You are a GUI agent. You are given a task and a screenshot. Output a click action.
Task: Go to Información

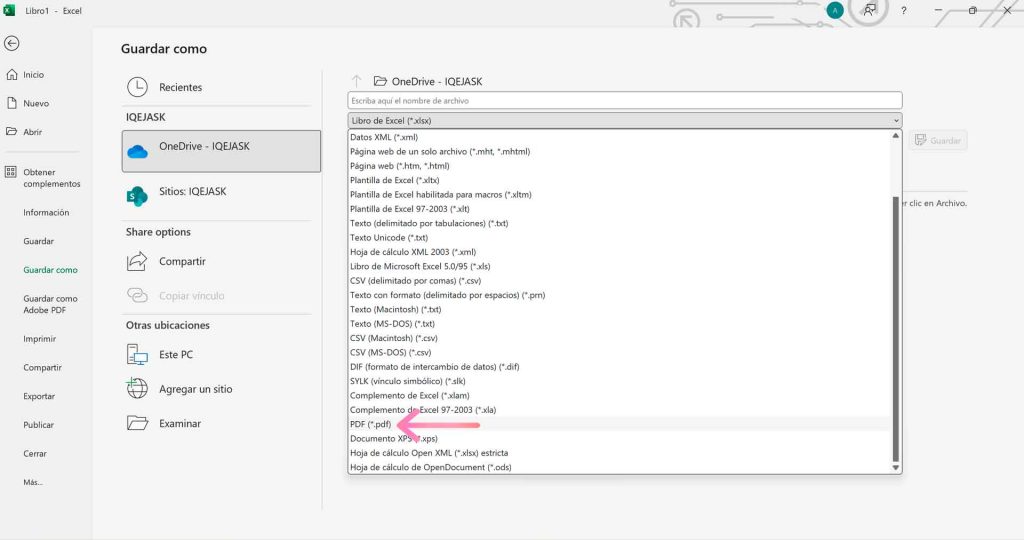tap(46, 212)
